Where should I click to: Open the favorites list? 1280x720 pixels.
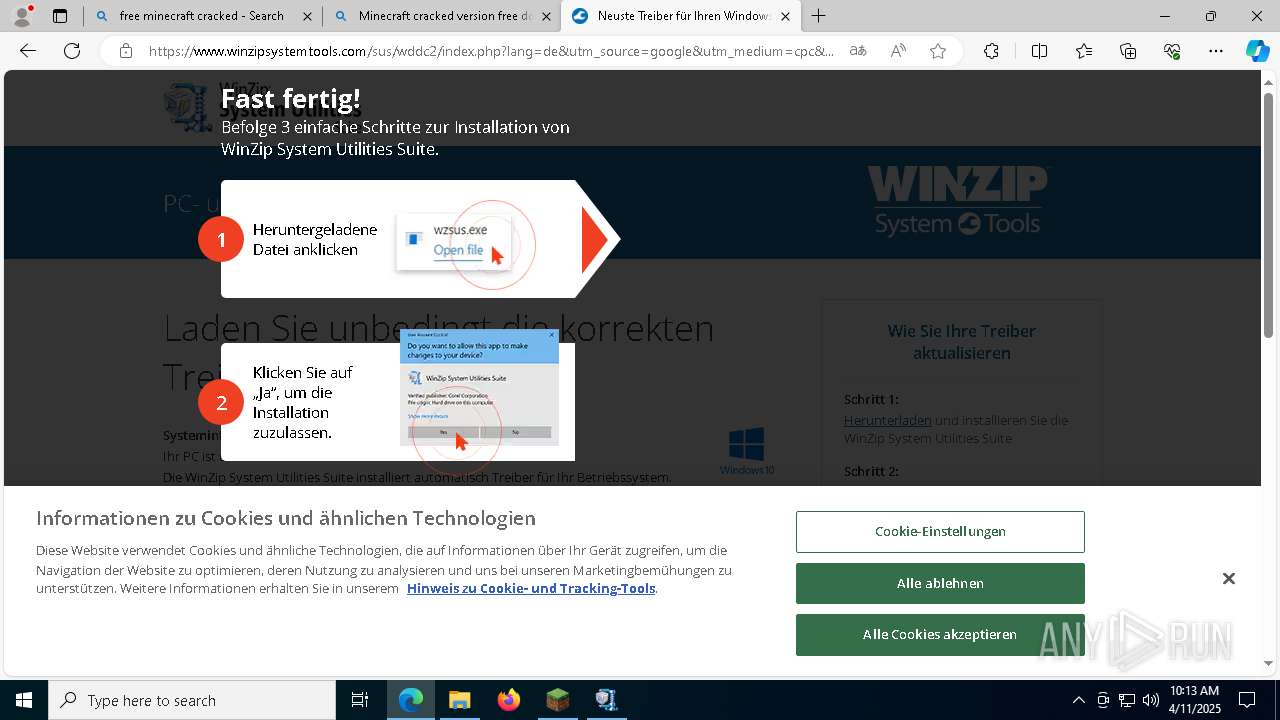coord(1084,51)
